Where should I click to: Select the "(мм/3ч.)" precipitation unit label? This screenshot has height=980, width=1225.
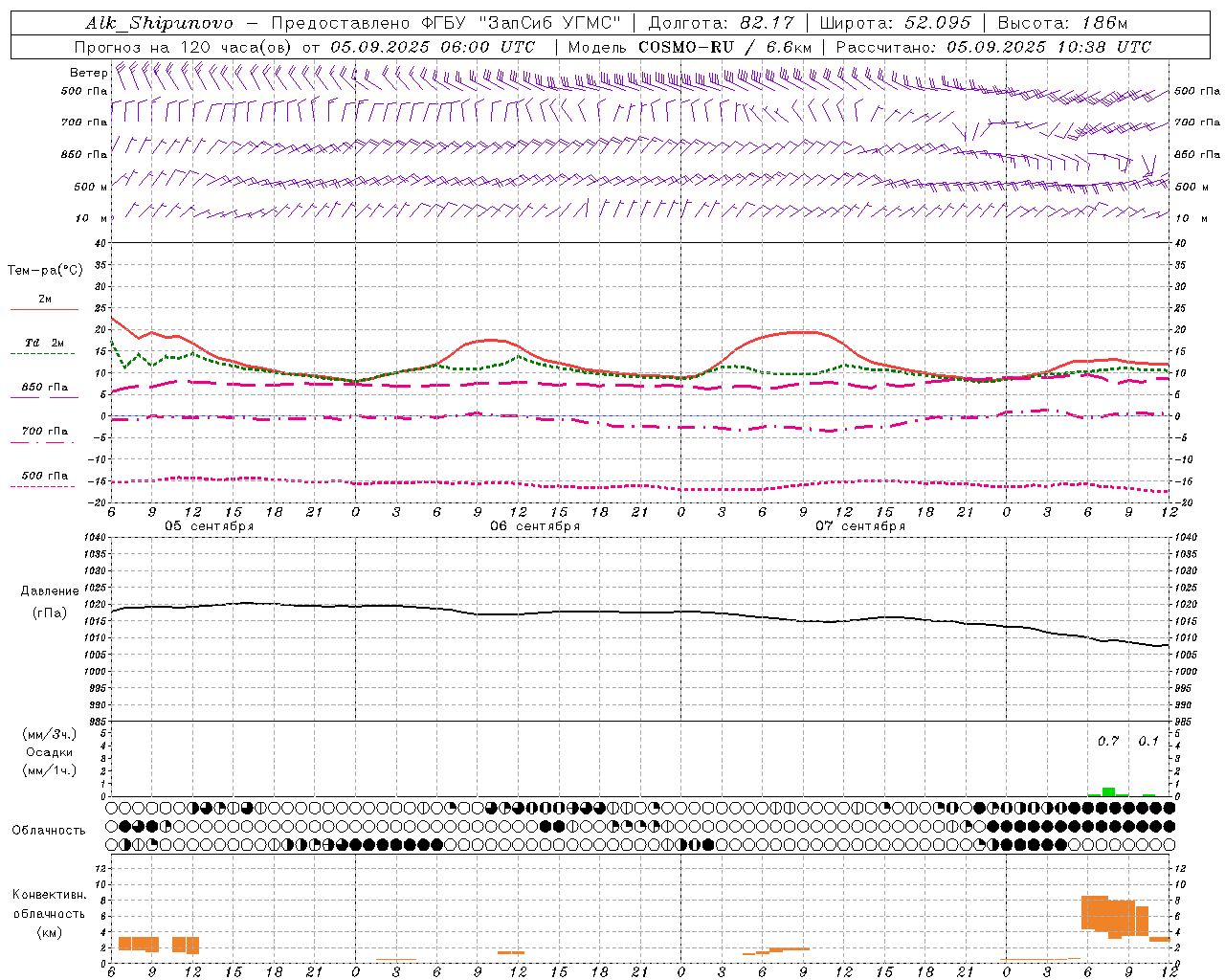(x=50, y=734)
